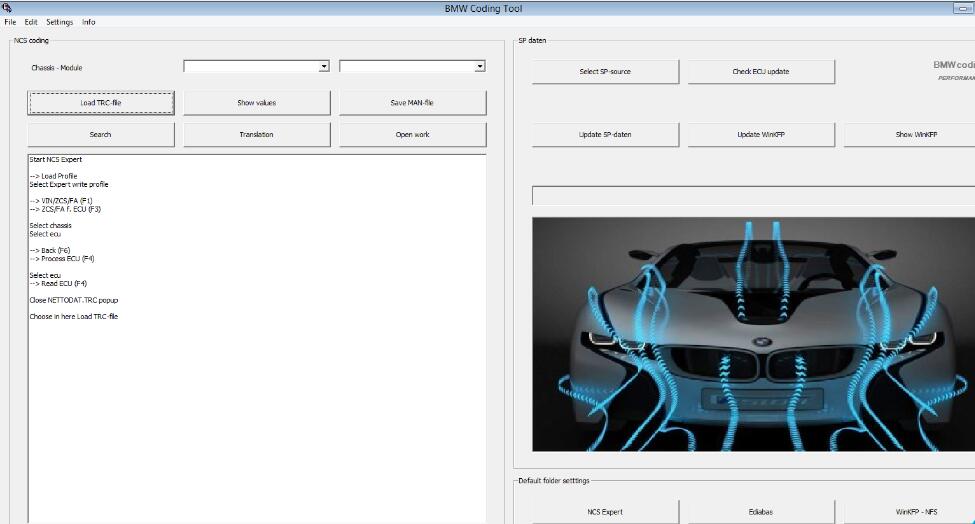The height and width of the screenshot is (524, 975).
Task: Click the Search button
Action: pos(101,135)
